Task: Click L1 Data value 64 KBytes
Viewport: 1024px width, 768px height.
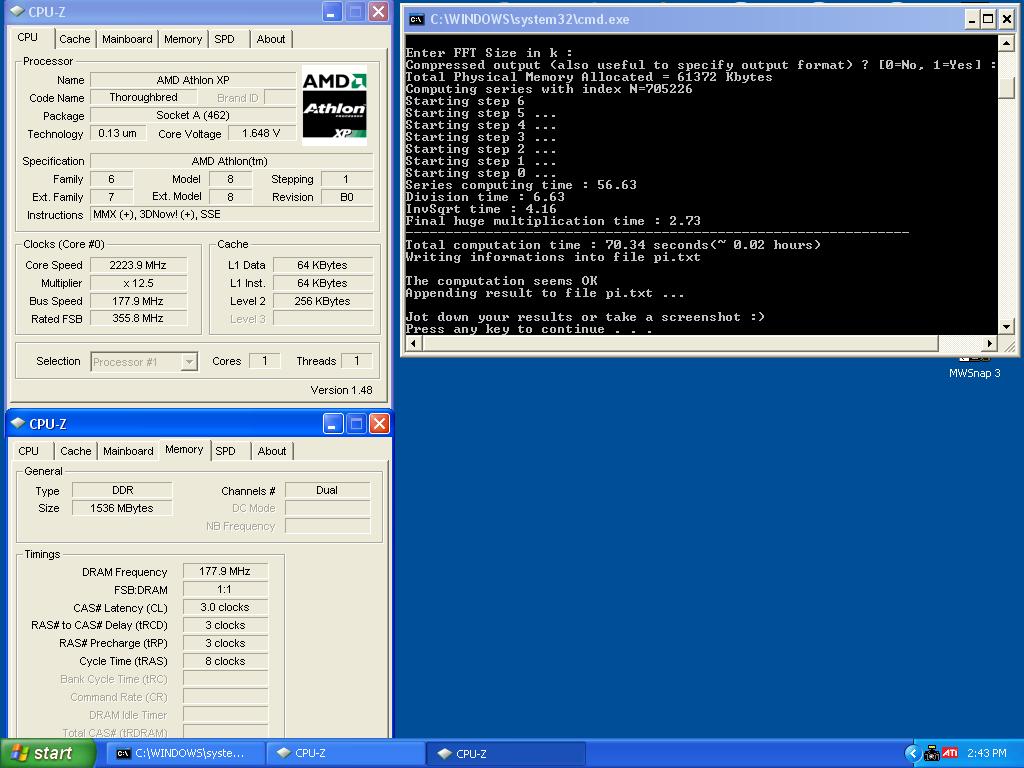Action: click(323, 265)
